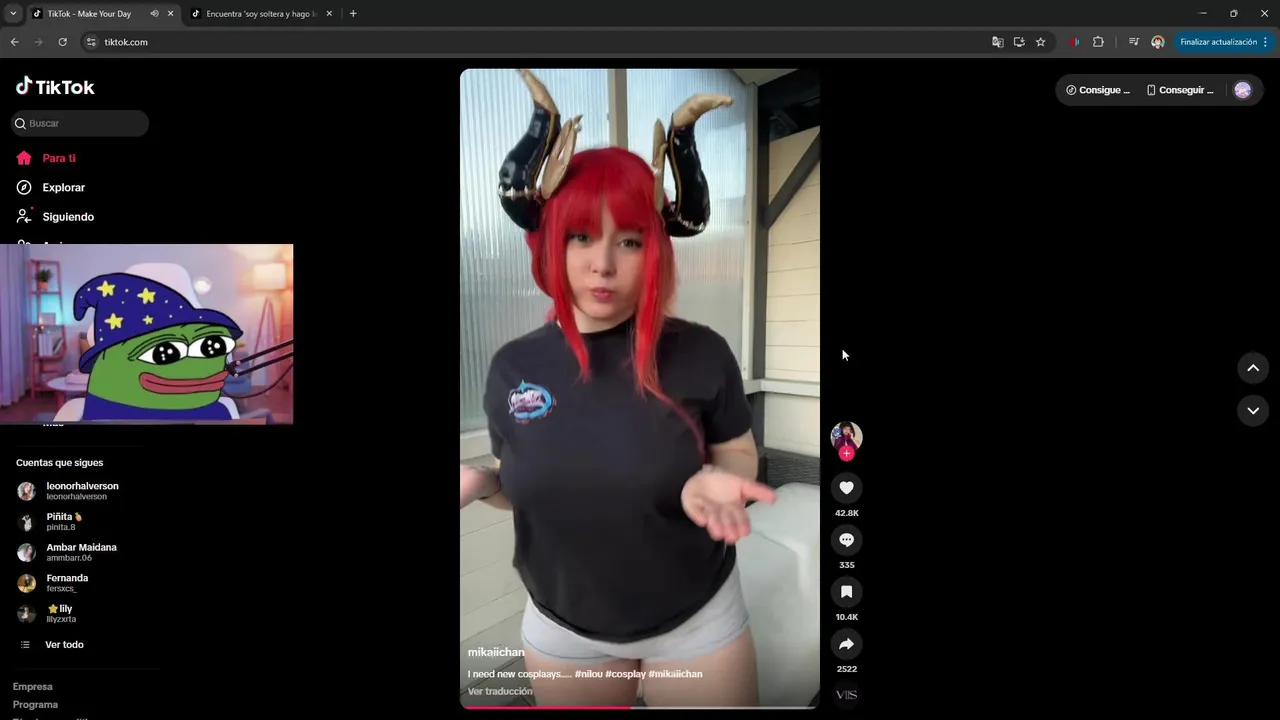This screenshot has height=720, width=1280.
Task: Click the Empresa footer link
Action: [x=32, y=687]
